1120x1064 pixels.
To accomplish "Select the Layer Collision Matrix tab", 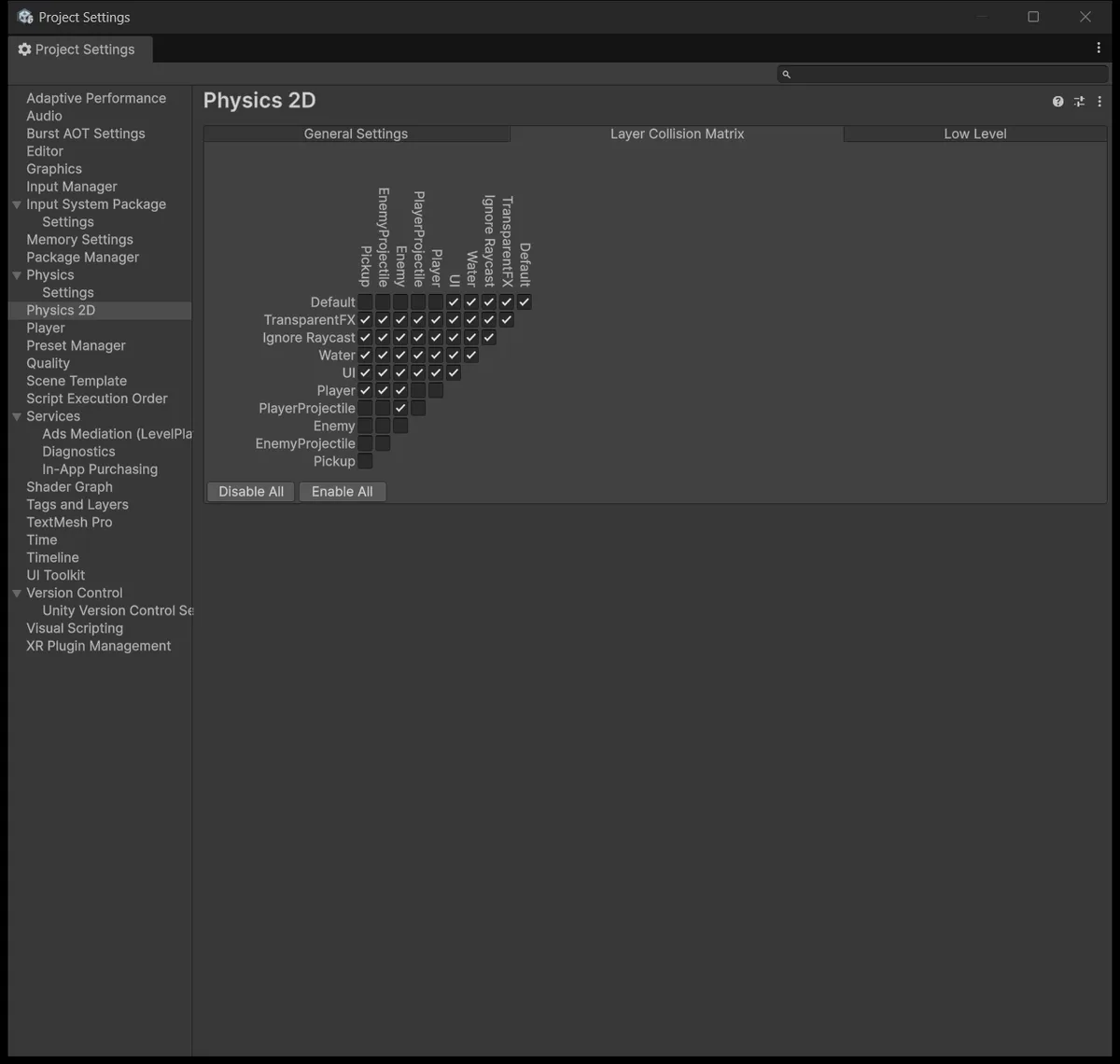I will pos(677,133).
